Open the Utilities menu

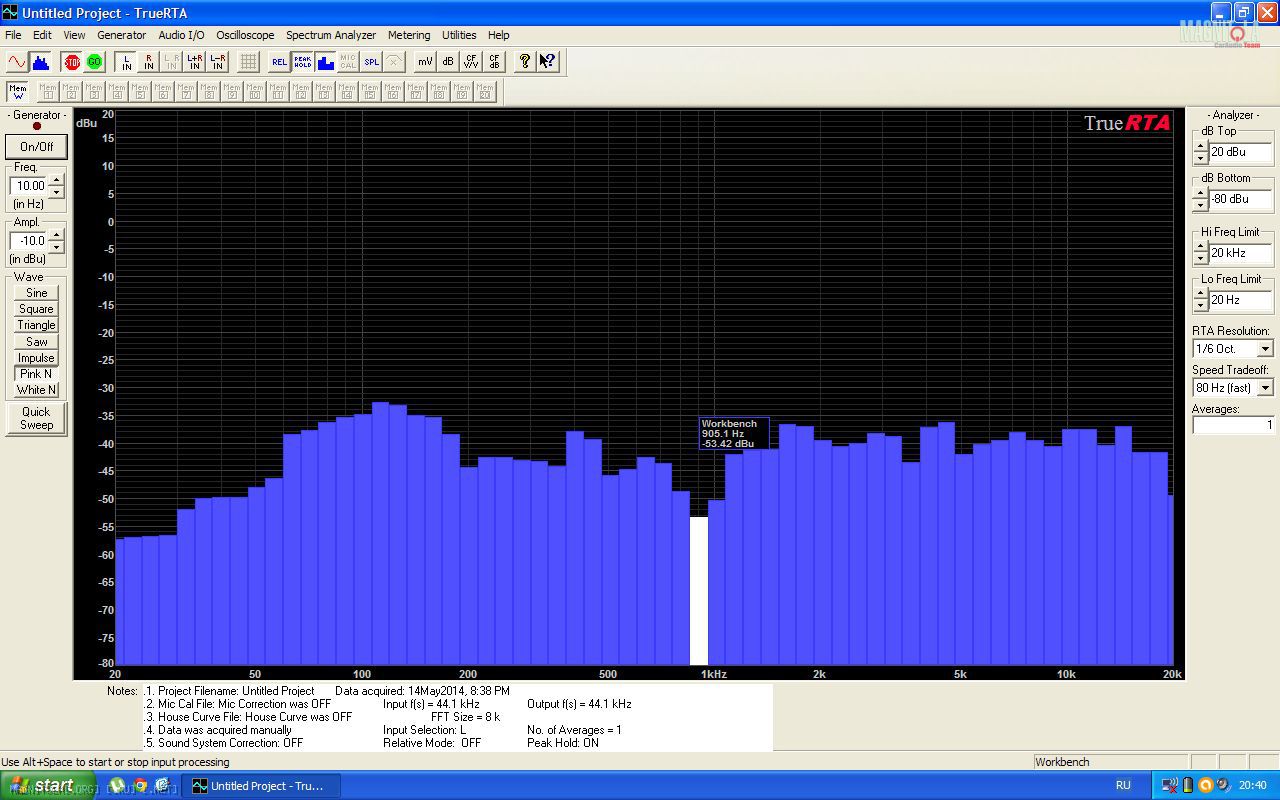click(x=459, y=35)
